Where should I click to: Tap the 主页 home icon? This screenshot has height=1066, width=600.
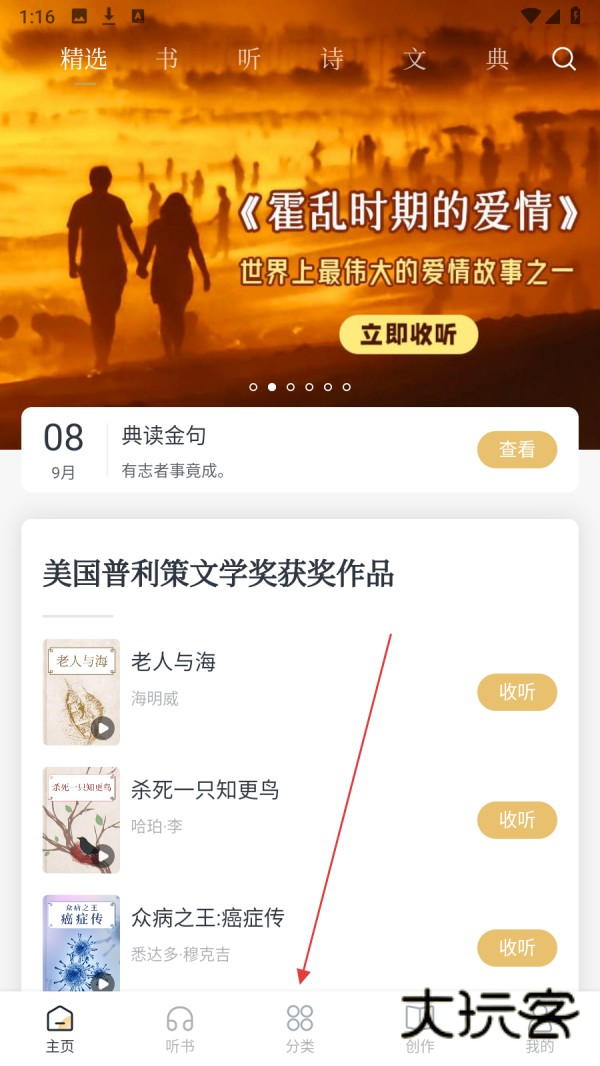[60, 1019]
